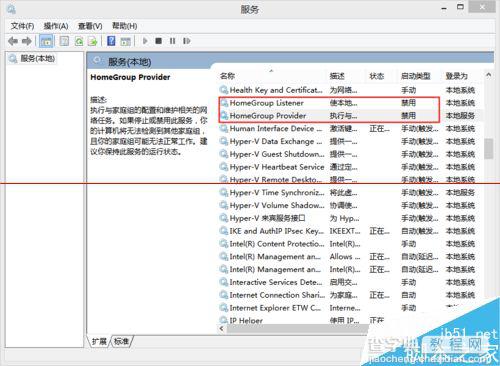The width and height of the screenshot is (500, 366).
Task: Click the IKEEXT... description cell
Action: (345, 231)
